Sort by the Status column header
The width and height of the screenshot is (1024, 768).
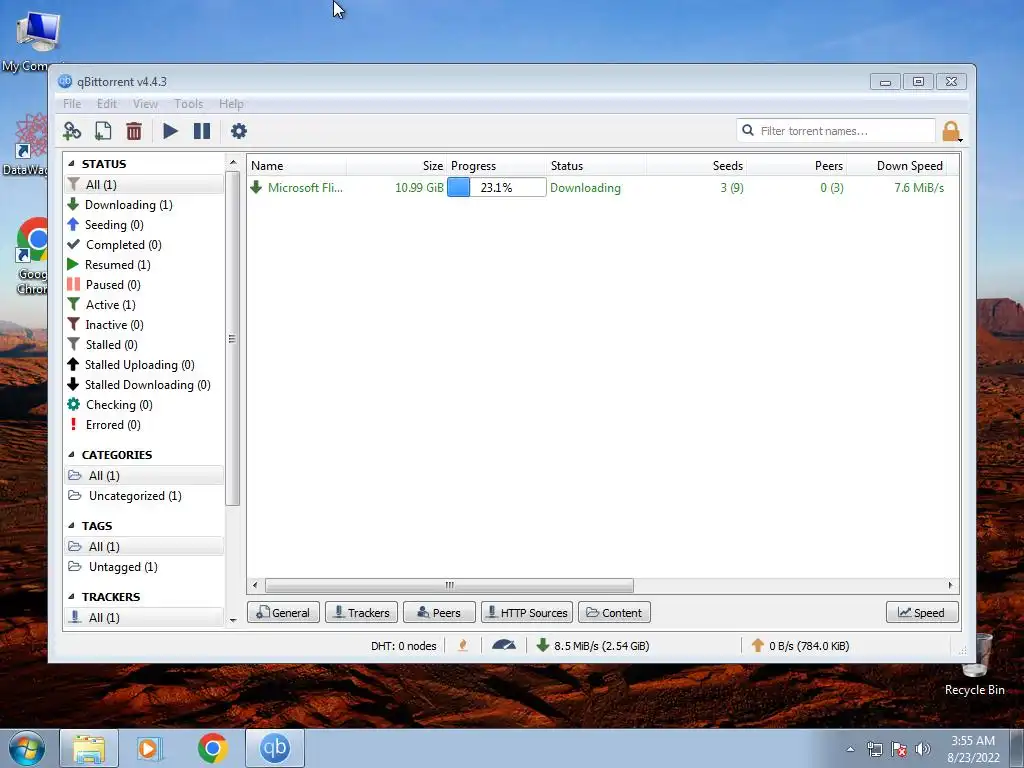coord(596,166)
